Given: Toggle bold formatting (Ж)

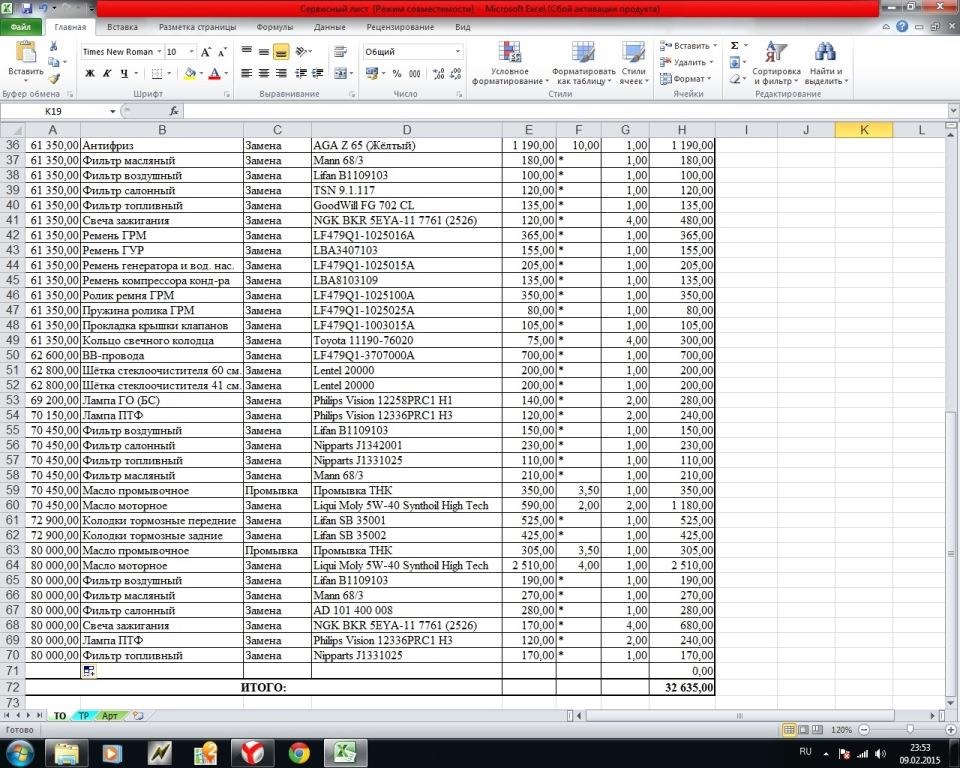Looking at the screenshot, I should point(90,73).
